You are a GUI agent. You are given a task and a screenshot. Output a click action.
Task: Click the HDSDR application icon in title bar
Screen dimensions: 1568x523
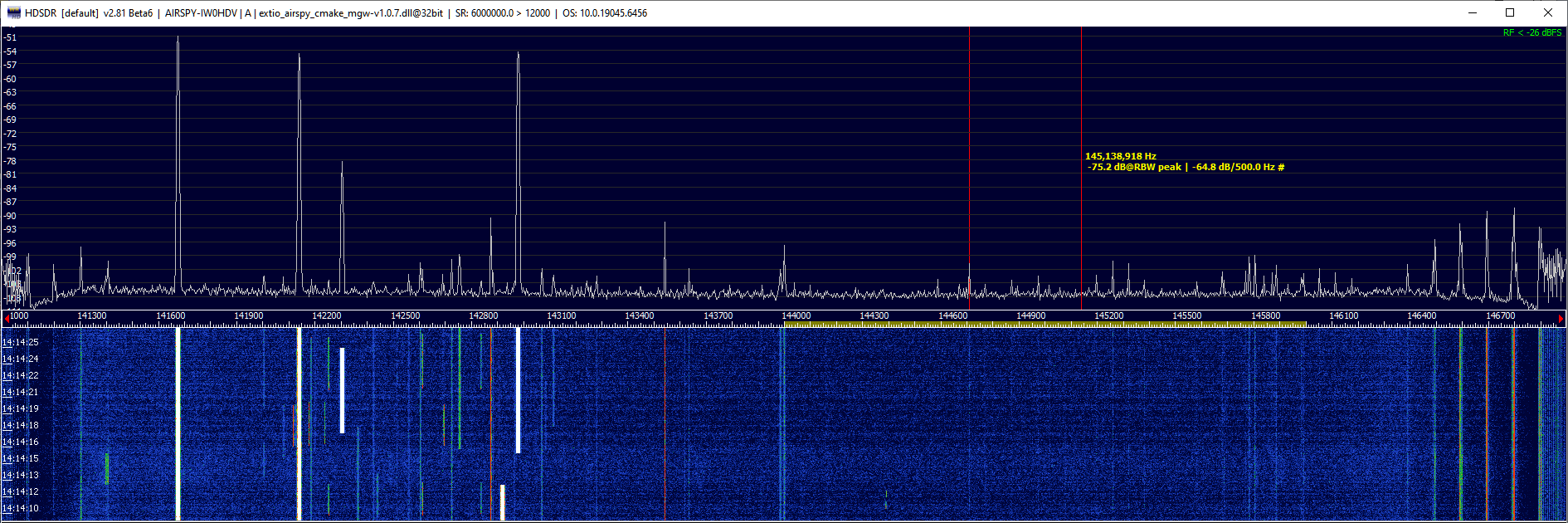12,12
